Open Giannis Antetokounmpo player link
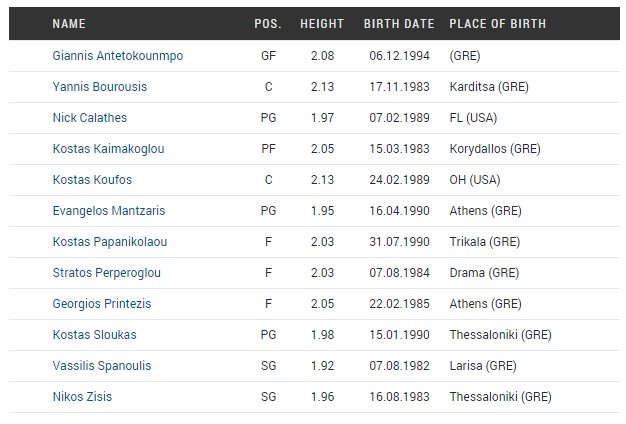 pyautogui.click(x=118, y=56)
